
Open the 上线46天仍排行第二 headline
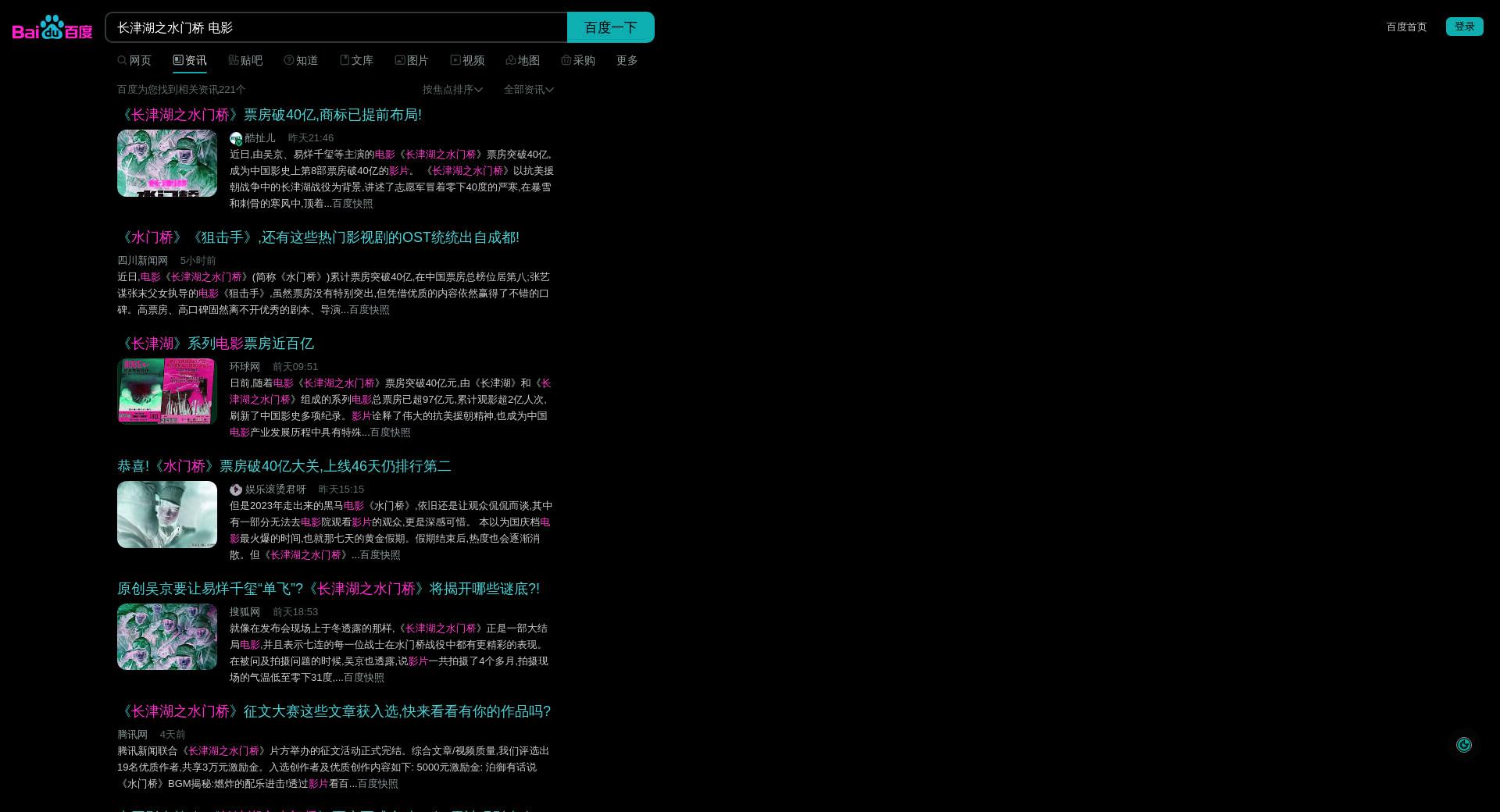pyautogui.click(x=284, y=466)
